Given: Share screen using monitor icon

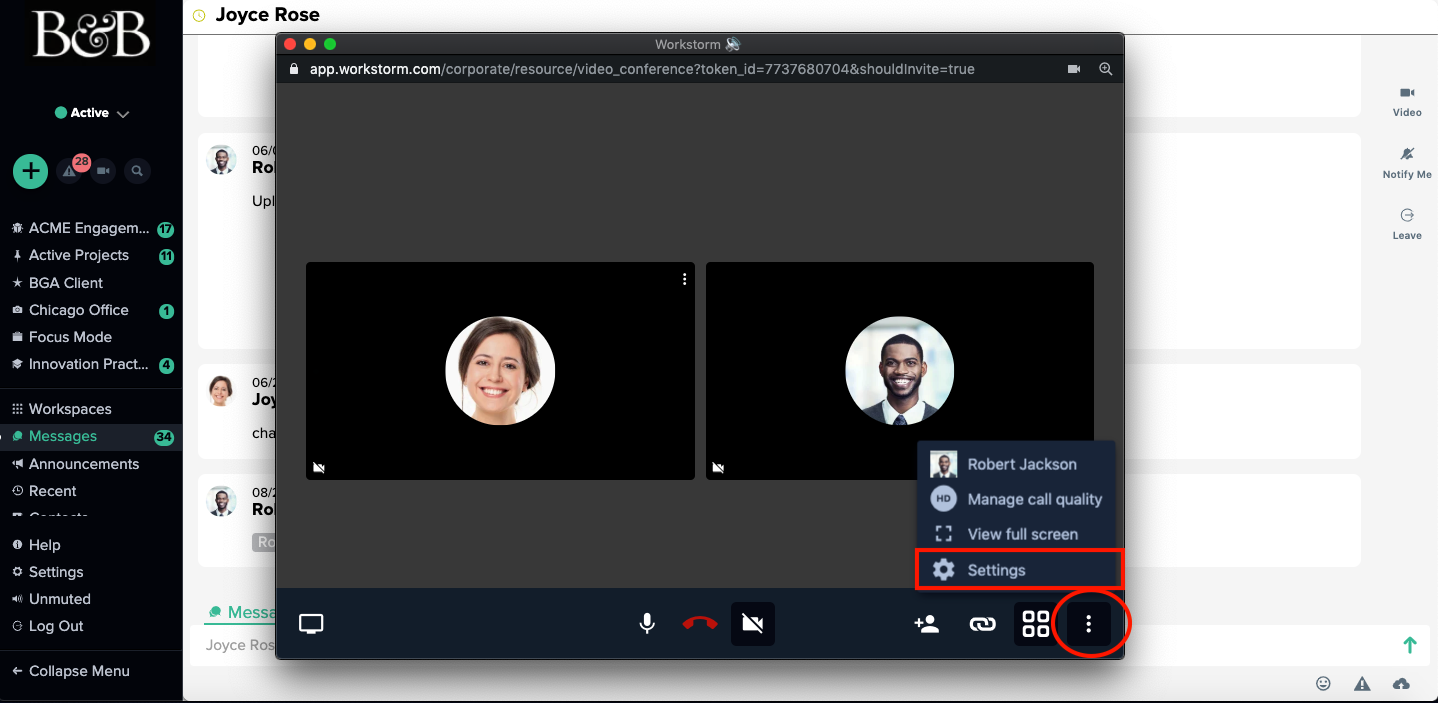Looking at the screenshot, I should click(311, 624).
